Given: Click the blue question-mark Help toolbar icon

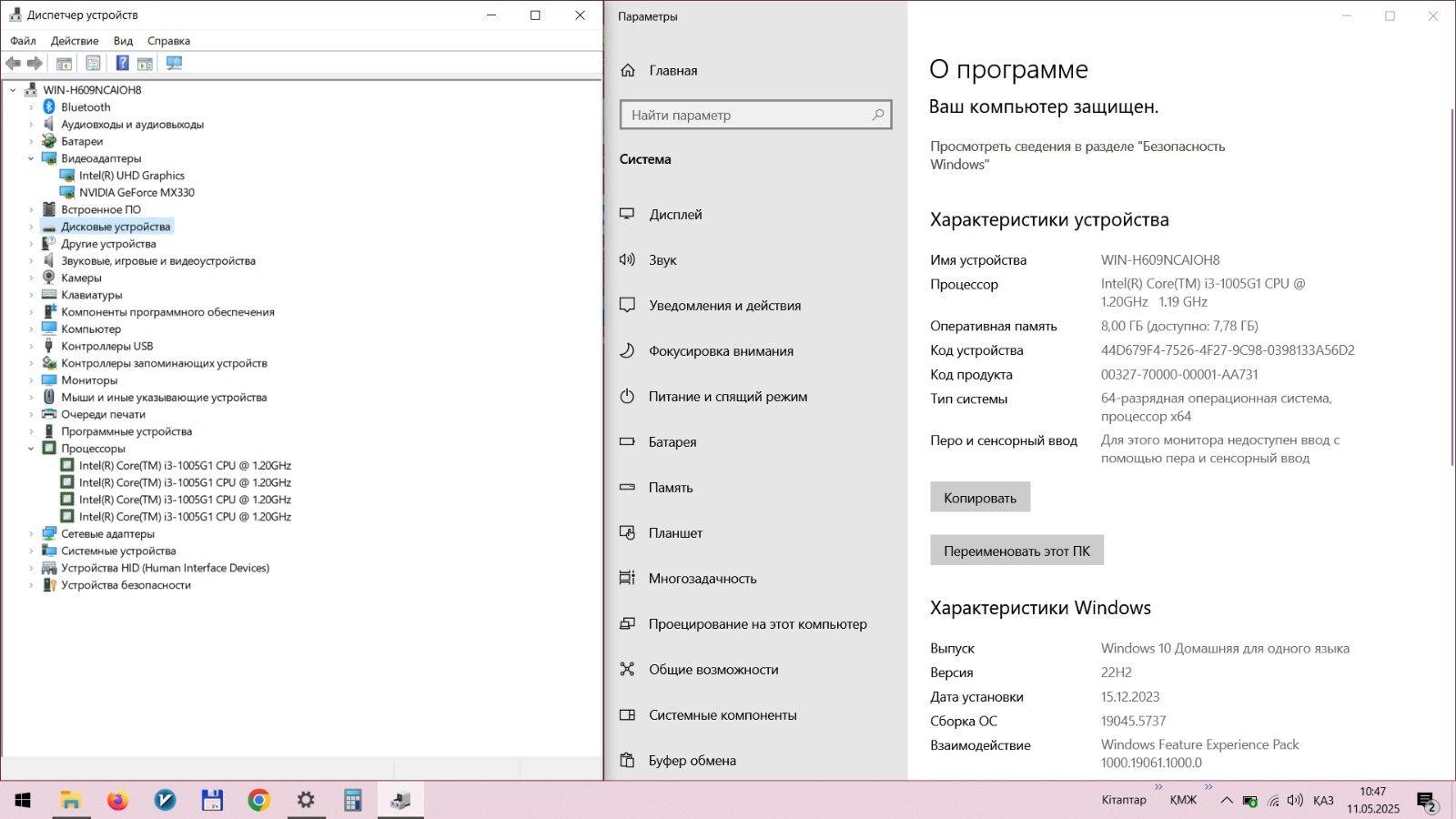Looking at the screenshot, I should [122, 64].
